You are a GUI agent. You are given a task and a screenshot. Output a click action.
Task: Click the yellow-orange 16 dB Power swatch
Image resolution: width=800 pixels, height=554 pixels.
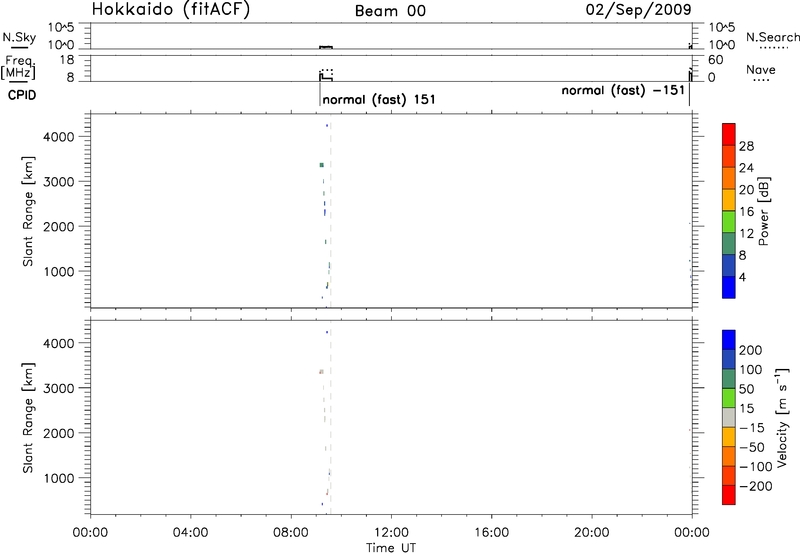point(729,200)
